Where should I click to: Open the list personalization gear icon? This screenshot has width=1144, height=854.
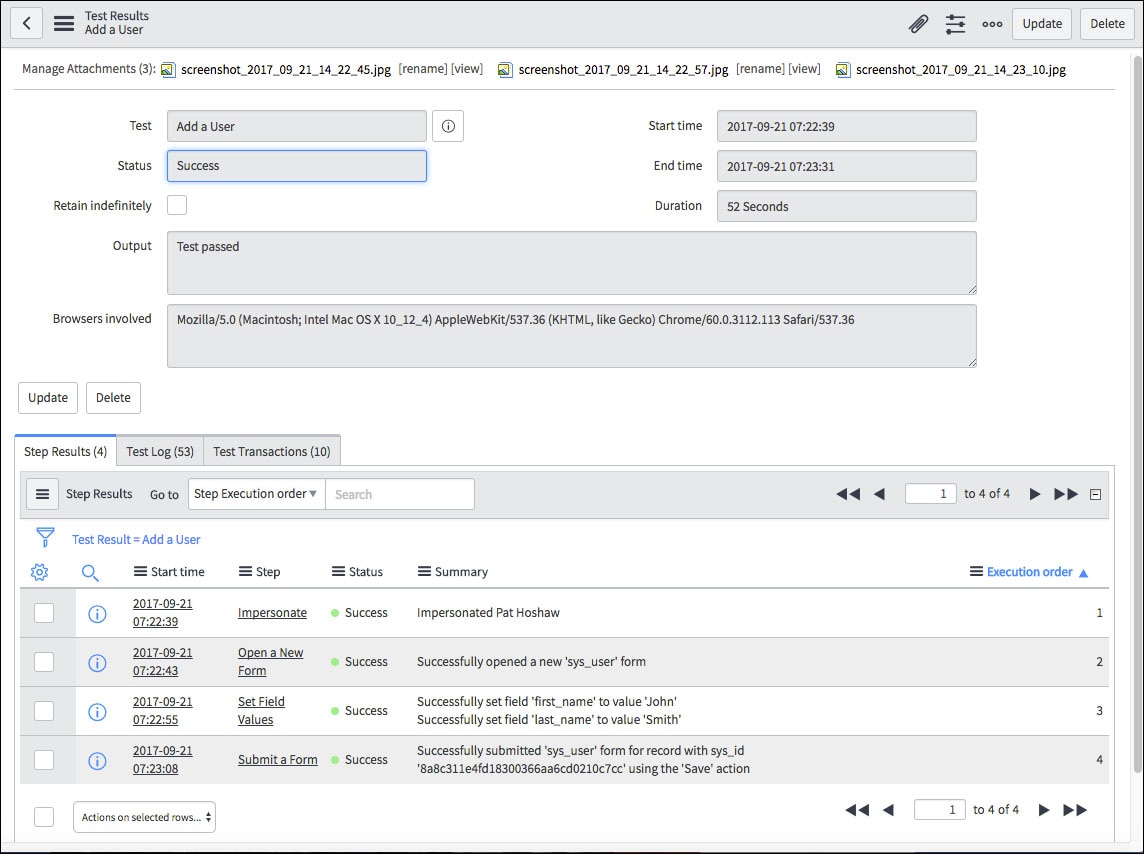(x=39, y=572)
